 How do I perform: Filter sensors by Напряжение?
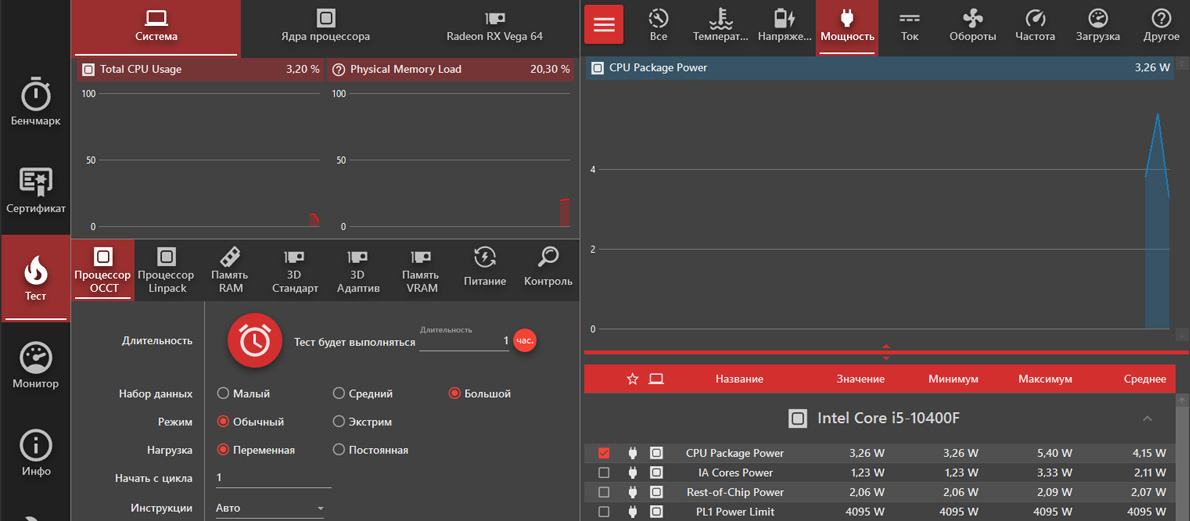pos(784,27)
